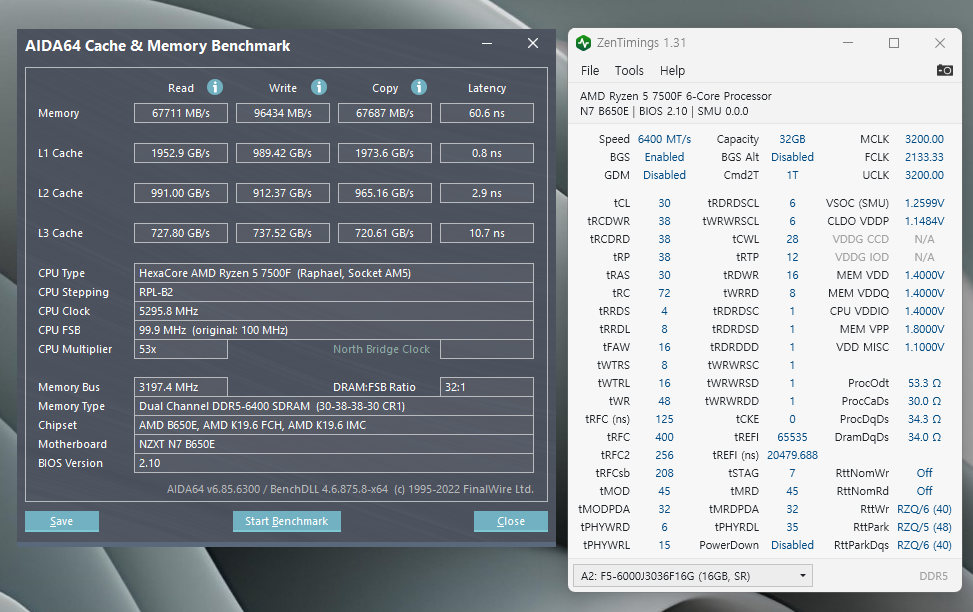Click the CPU Type field HexaCore AMD Ryzen

pos(334,273)
